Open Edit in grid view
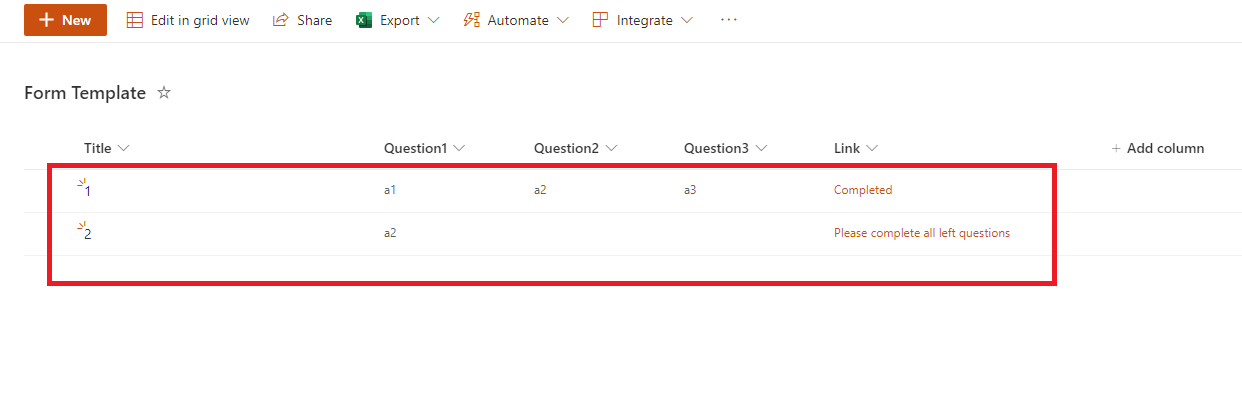The image size is (1242, 404). click(x=188, y=20)
